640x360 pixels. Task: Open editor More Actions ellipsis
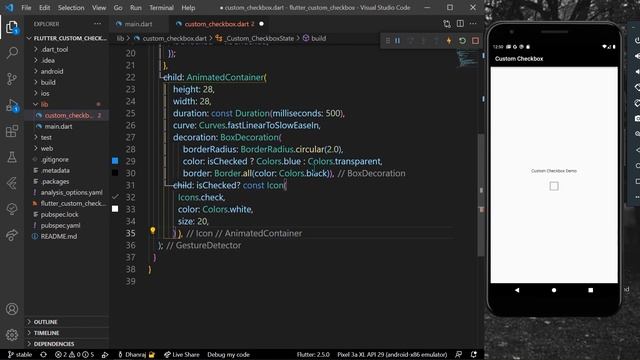pos(473,24)
